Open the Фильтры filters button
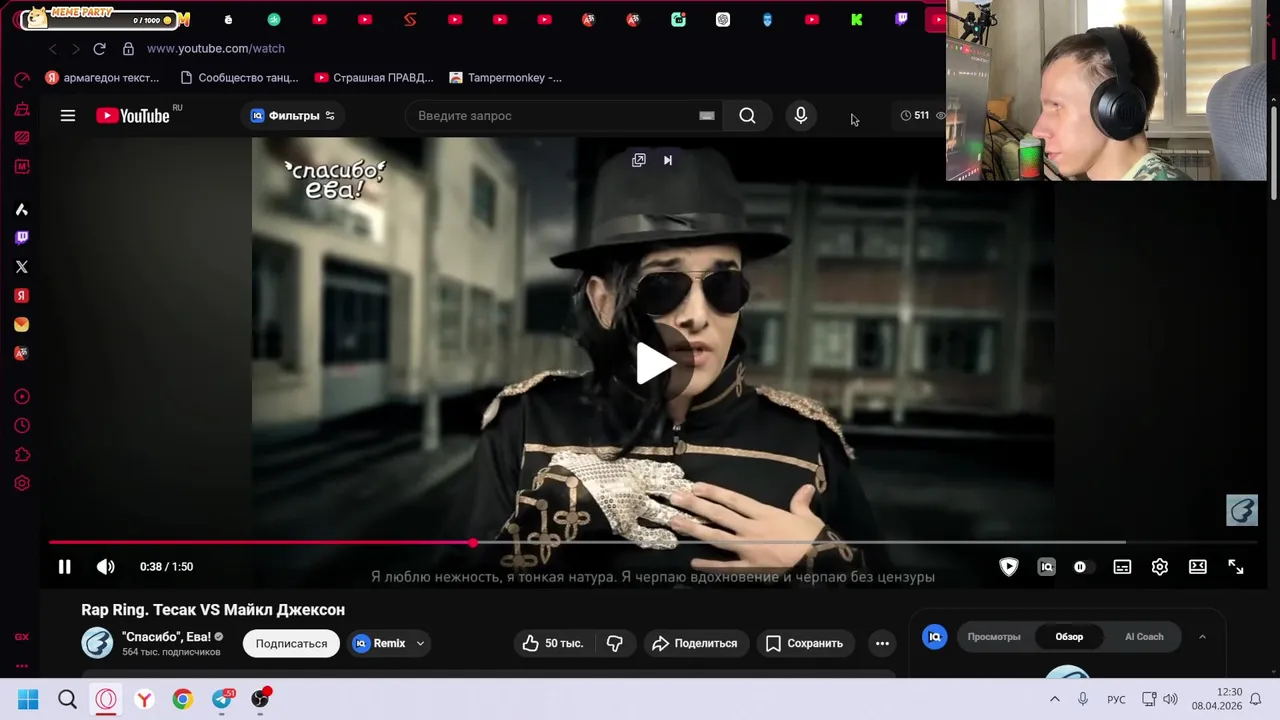Screen dimensions: 1280x720 tap(293, 116)
